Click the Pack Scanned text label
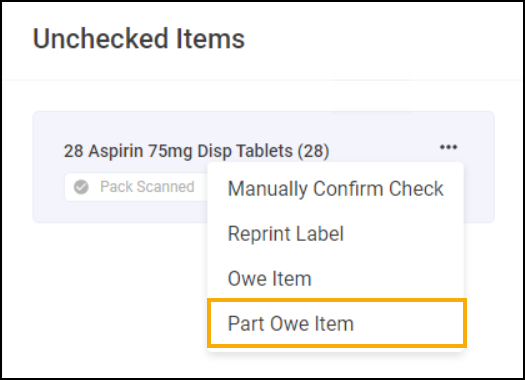The width and height of the screenshot is (525, 380). (x=147, y=187)
